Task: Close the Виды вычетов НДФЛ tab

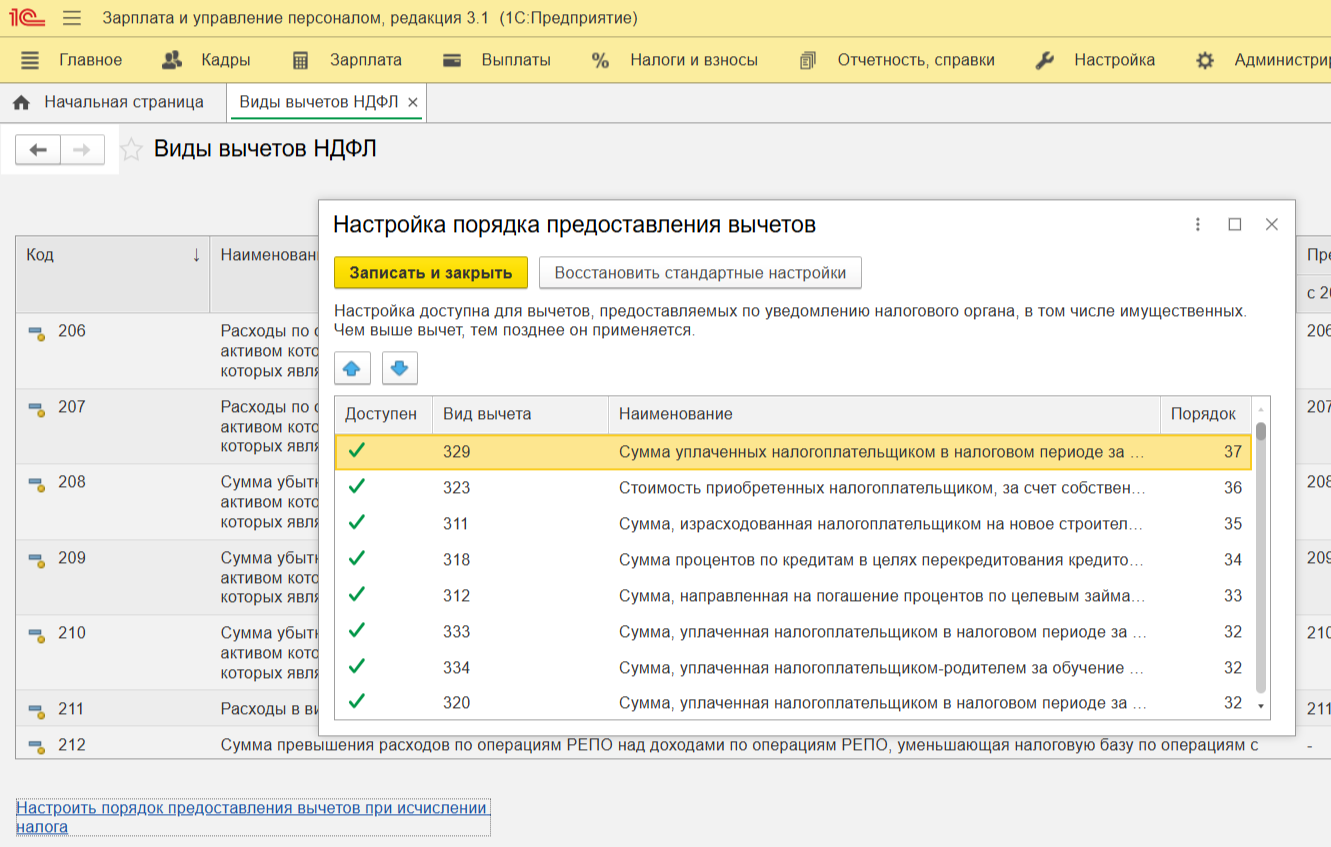Action: point(413,102)
